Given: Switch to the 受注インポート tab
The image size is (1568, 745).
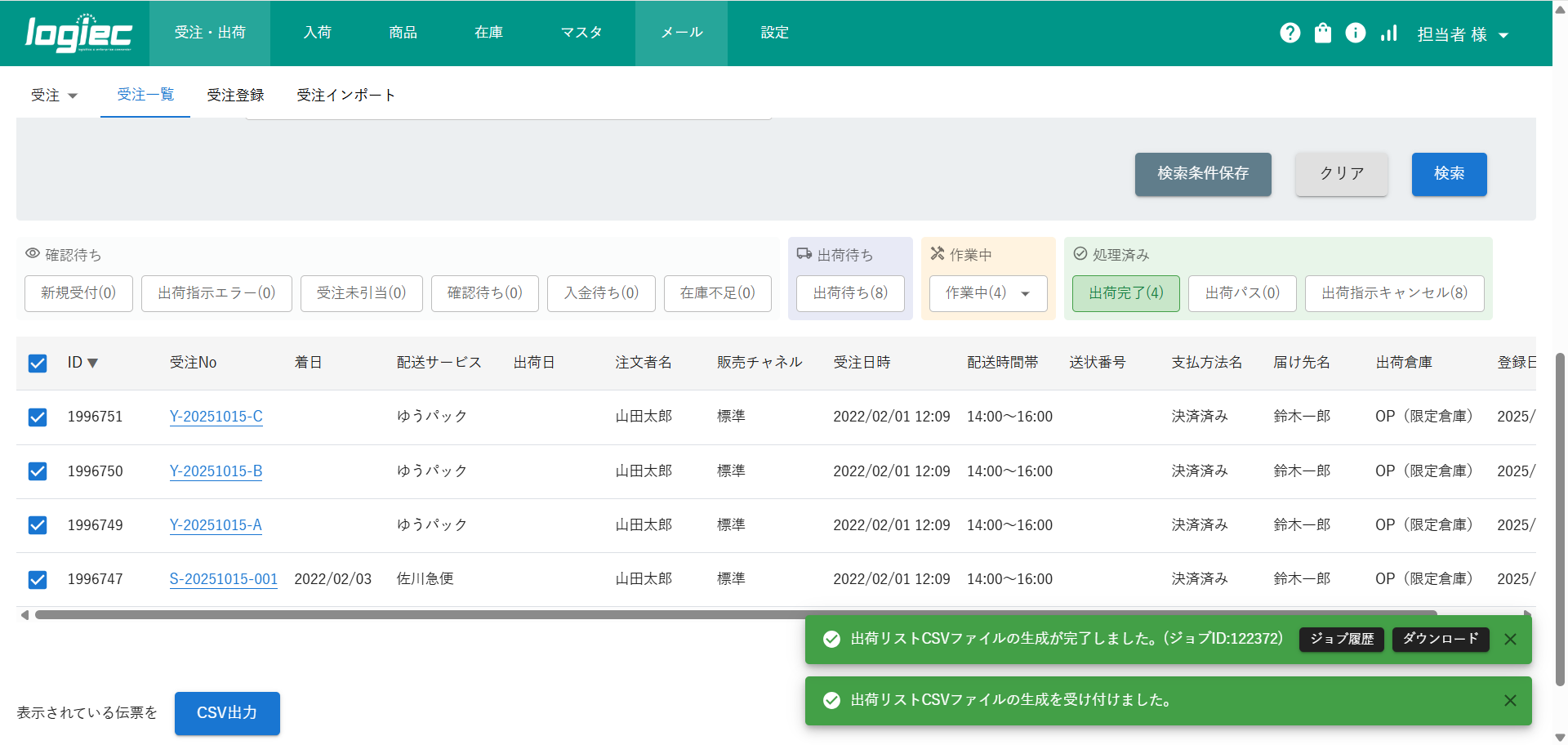Looking at the screenshot, I should 345,96.
